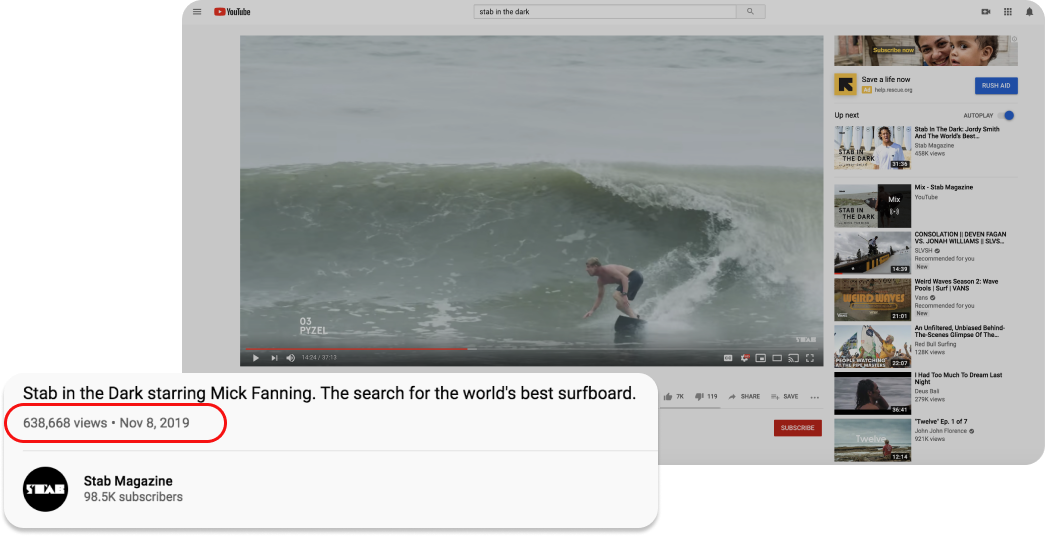Click the SHARE button
1045x536 pixels.
tap(744, 397)
